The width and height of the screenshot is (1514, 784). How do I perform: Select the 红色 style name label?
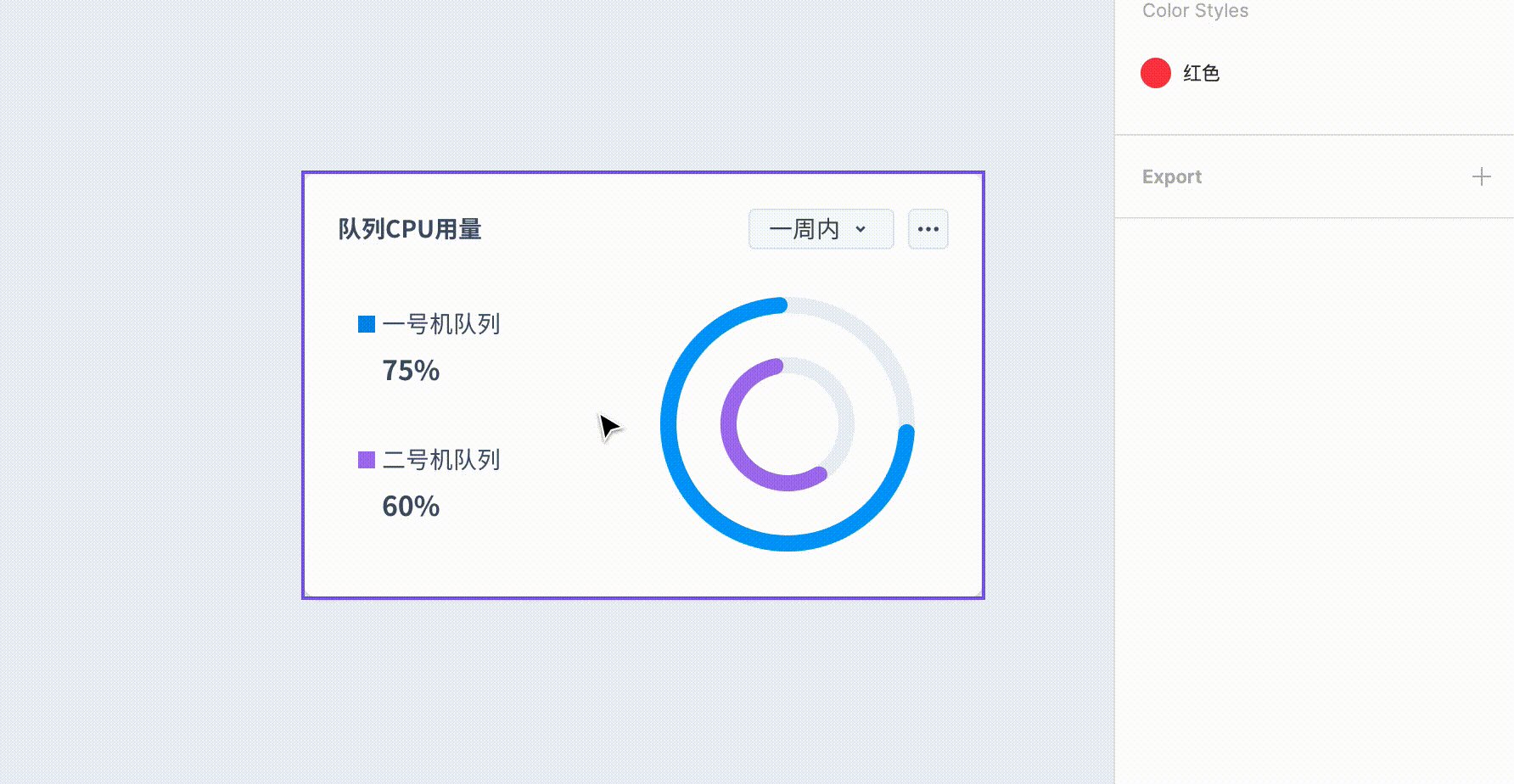(x=1201, y=73)
